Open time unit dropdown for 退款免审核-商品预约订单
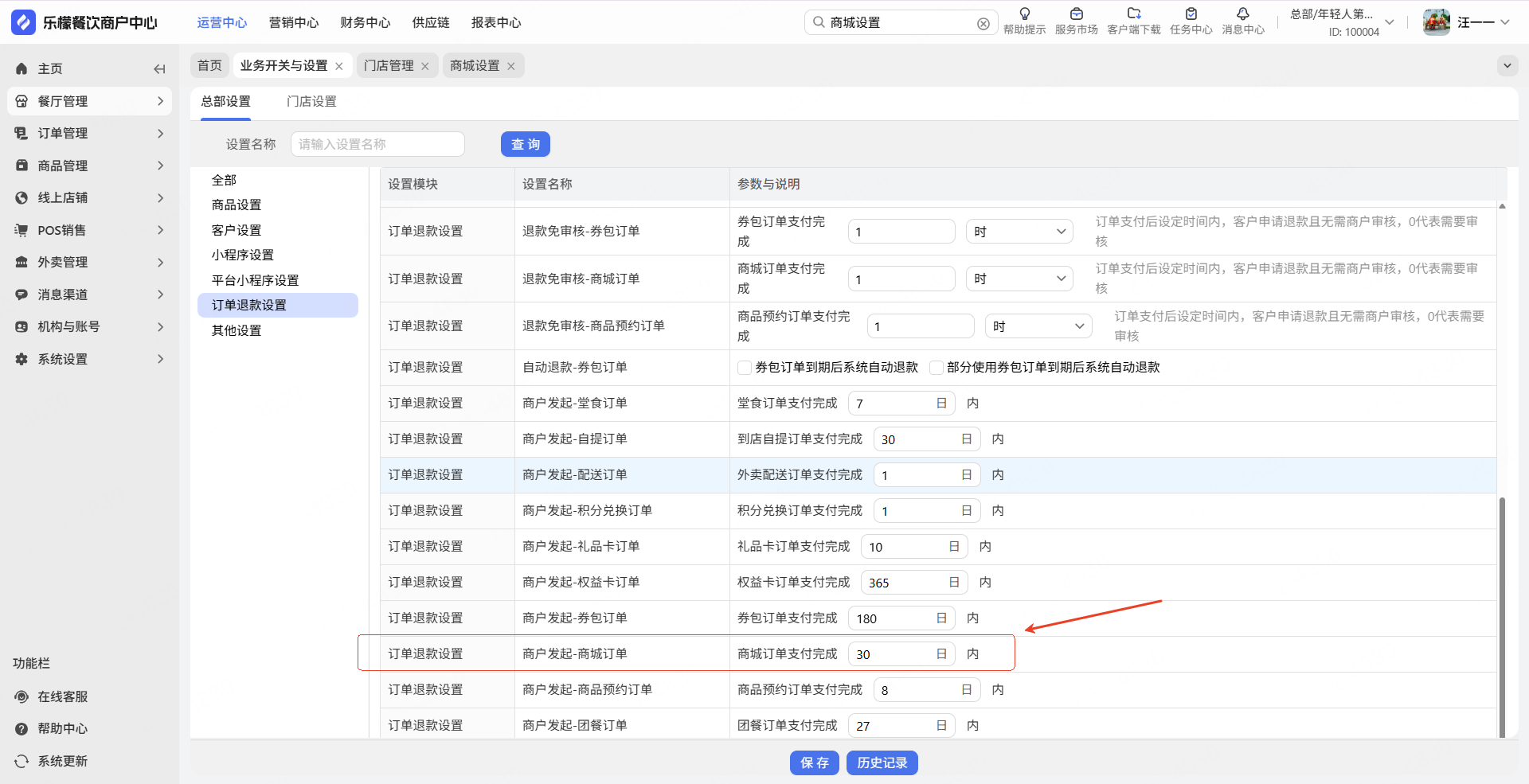The image size is (1529, 784). click(x=1038, y=326)
